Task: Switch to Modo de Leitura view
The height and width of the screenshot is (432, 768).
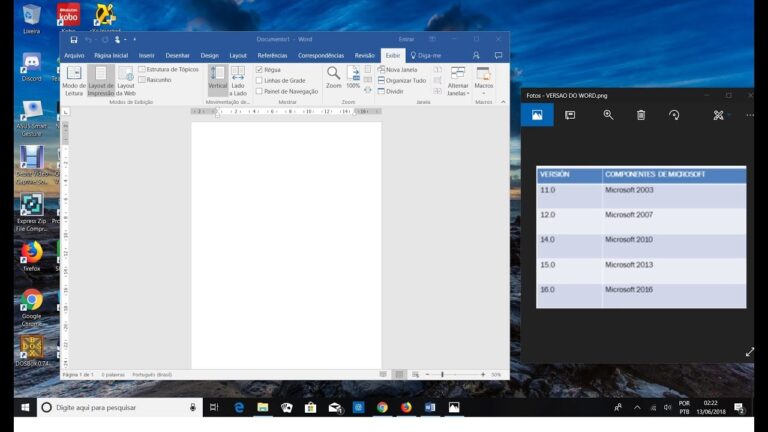Action: (74, 81)
